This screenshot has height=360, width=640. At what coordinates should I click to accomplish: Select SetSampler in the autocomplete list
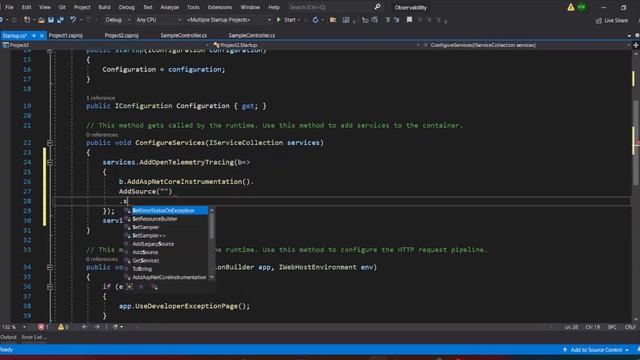coord(166,227)
